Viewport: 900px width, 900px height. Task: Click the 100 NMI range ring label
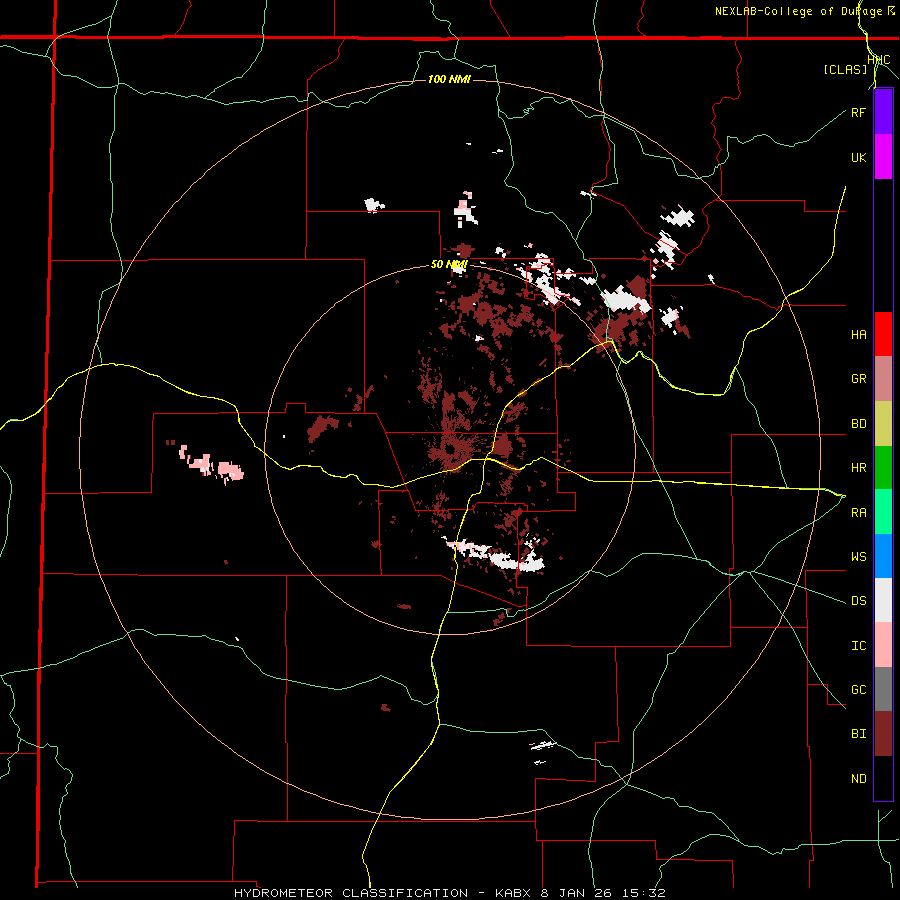click(x=449, y=79)
